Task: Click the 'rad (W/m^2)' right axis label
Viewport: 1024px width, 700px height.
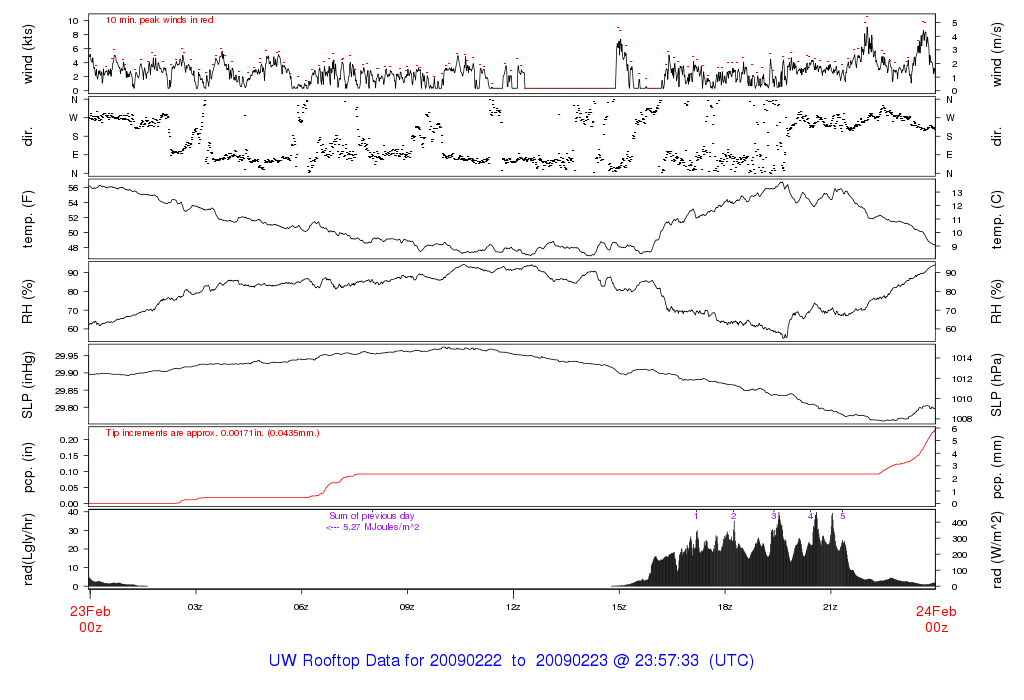Action: (x=995, y=549)
